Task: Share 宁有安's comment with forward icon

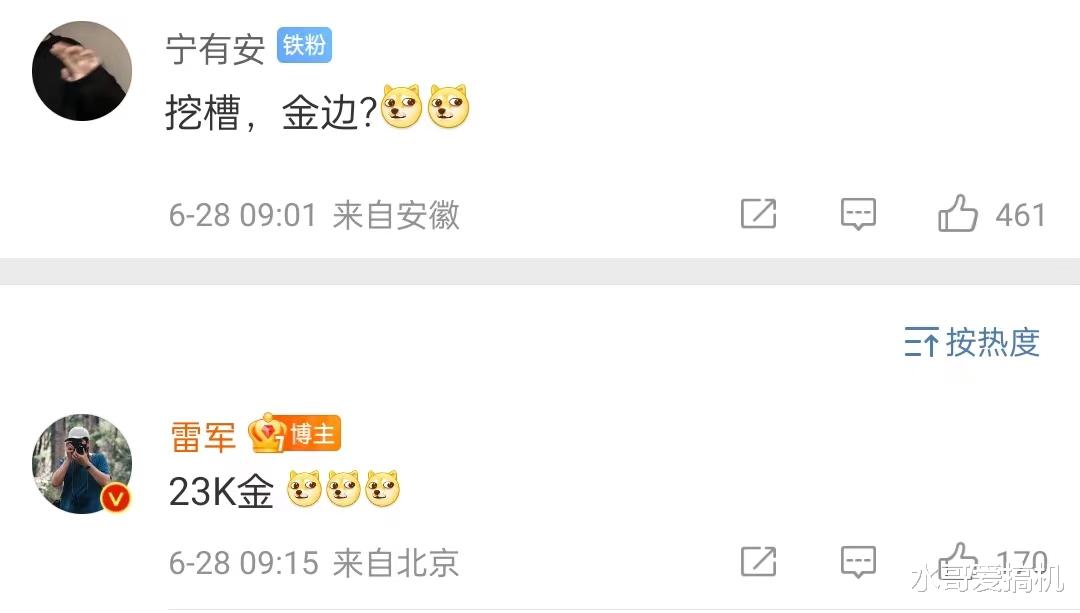Action: pos(758,214)
